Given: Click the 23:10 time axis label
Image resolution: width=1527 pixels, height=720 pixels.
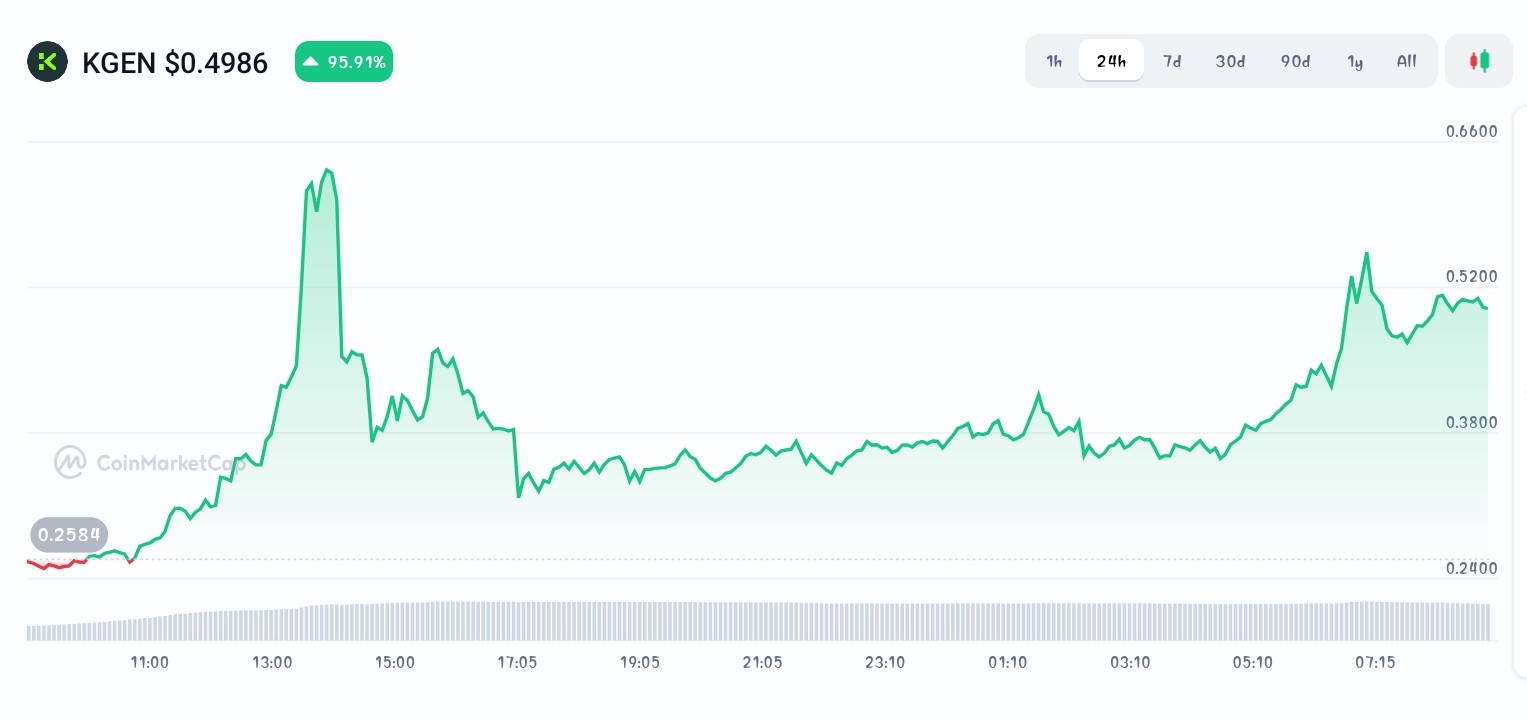Looking at the screenshot, I should click(885, 662).
